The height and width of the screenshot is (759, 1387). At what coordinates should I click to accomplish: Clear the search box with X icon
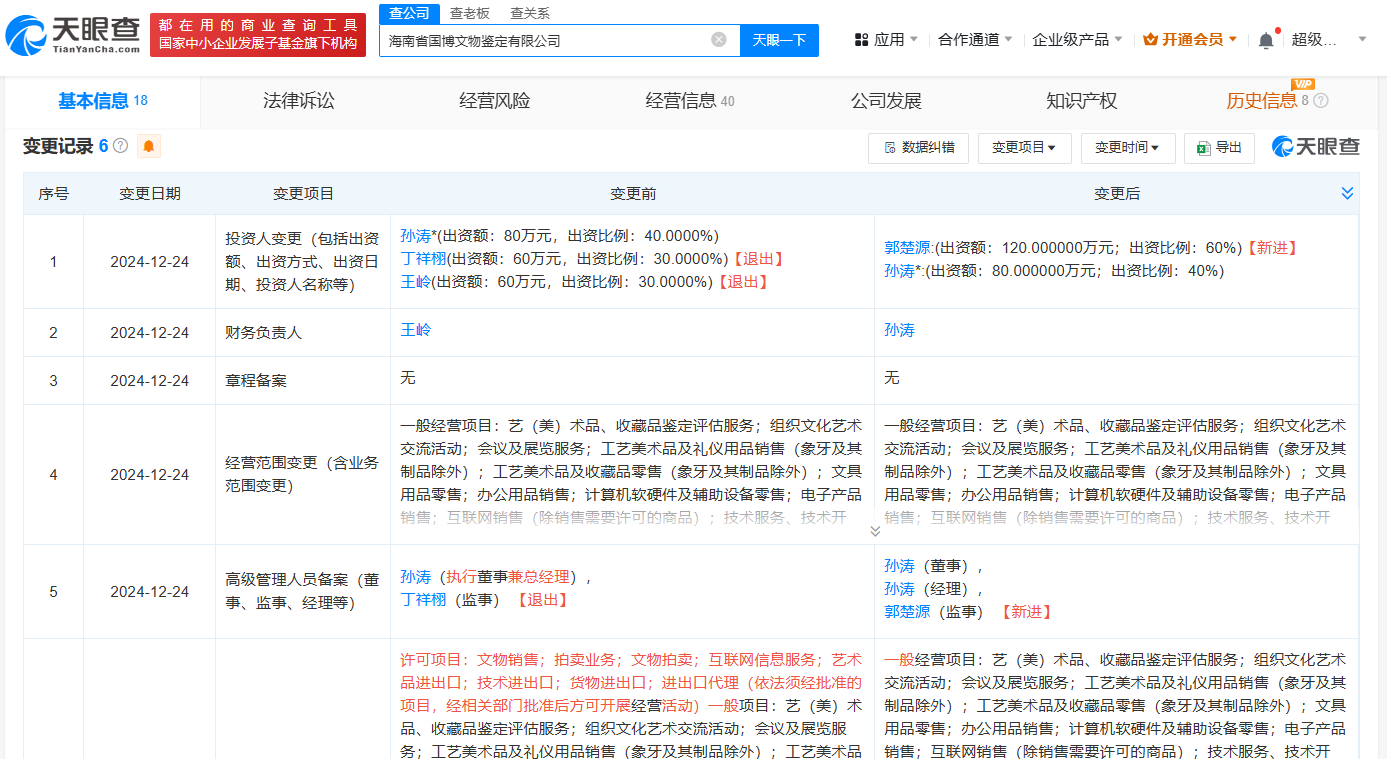[718, 40]
